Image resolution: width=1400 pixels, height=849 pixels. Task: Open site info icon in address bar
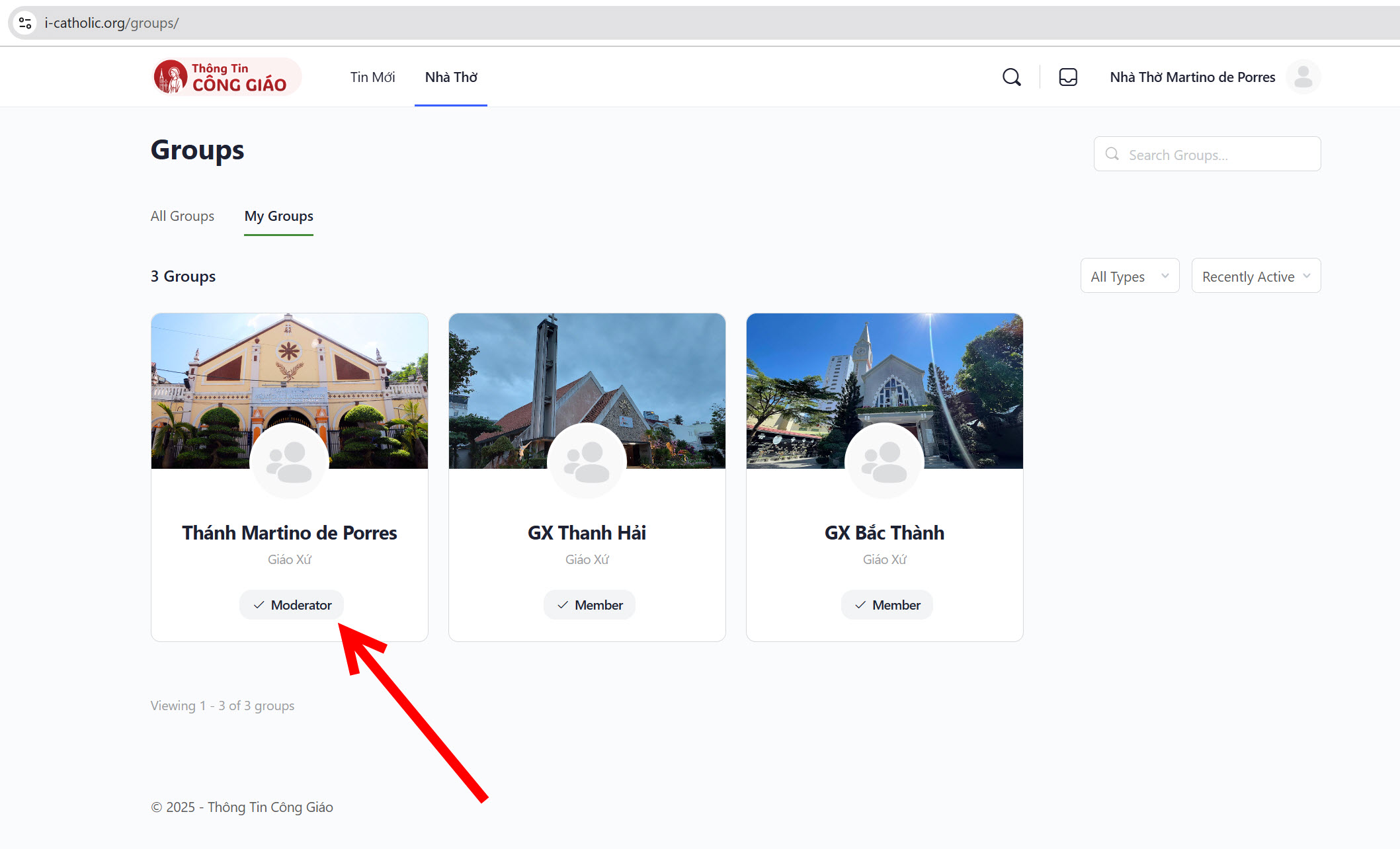(25, 23)
